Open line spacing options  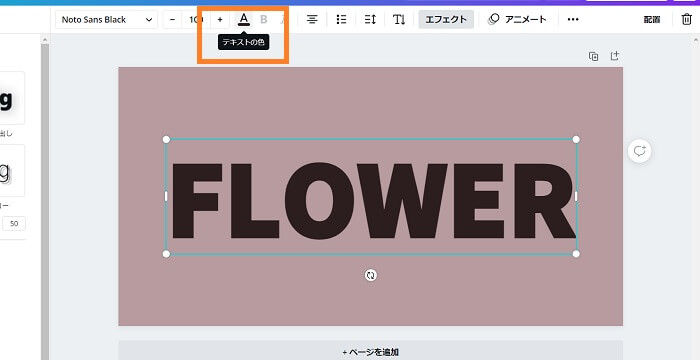click(x=370, y=19)
